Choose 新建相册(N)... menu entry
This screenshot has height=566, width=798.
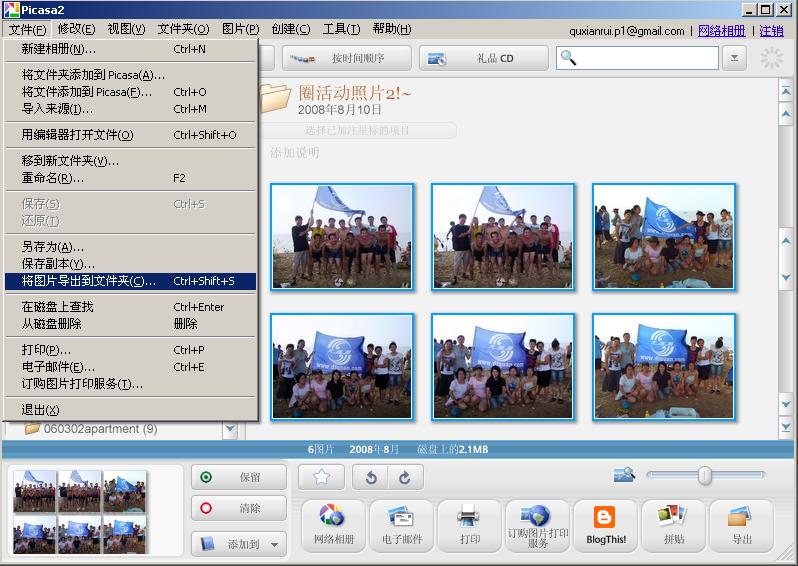pos(130,49)
